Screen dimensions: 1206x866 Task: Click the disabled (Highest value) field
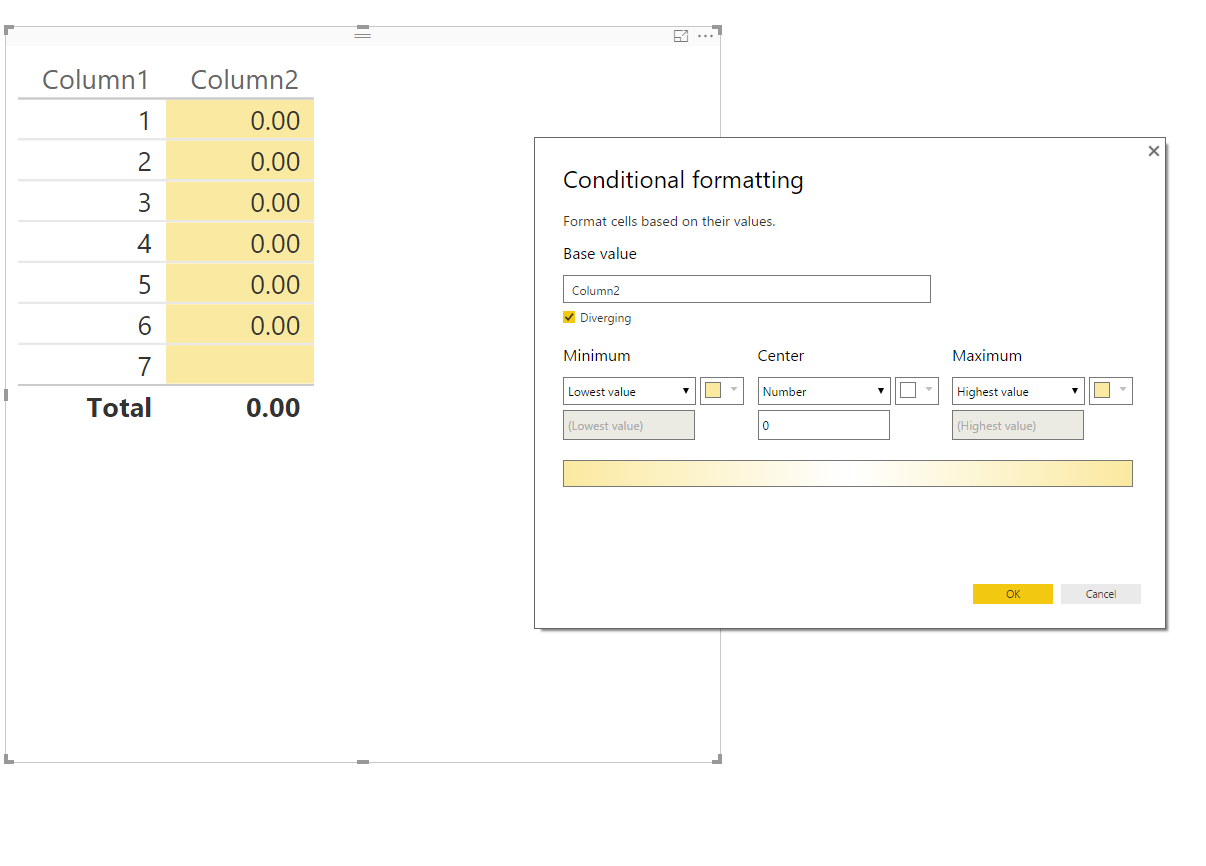pyautogui.click(x=1018, y=425)
